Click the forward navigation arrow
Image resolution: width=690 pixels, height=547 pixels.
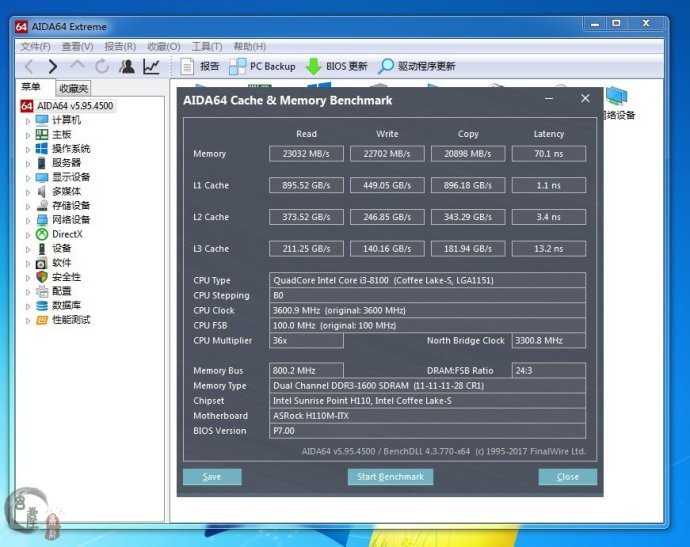click(53, 66)
